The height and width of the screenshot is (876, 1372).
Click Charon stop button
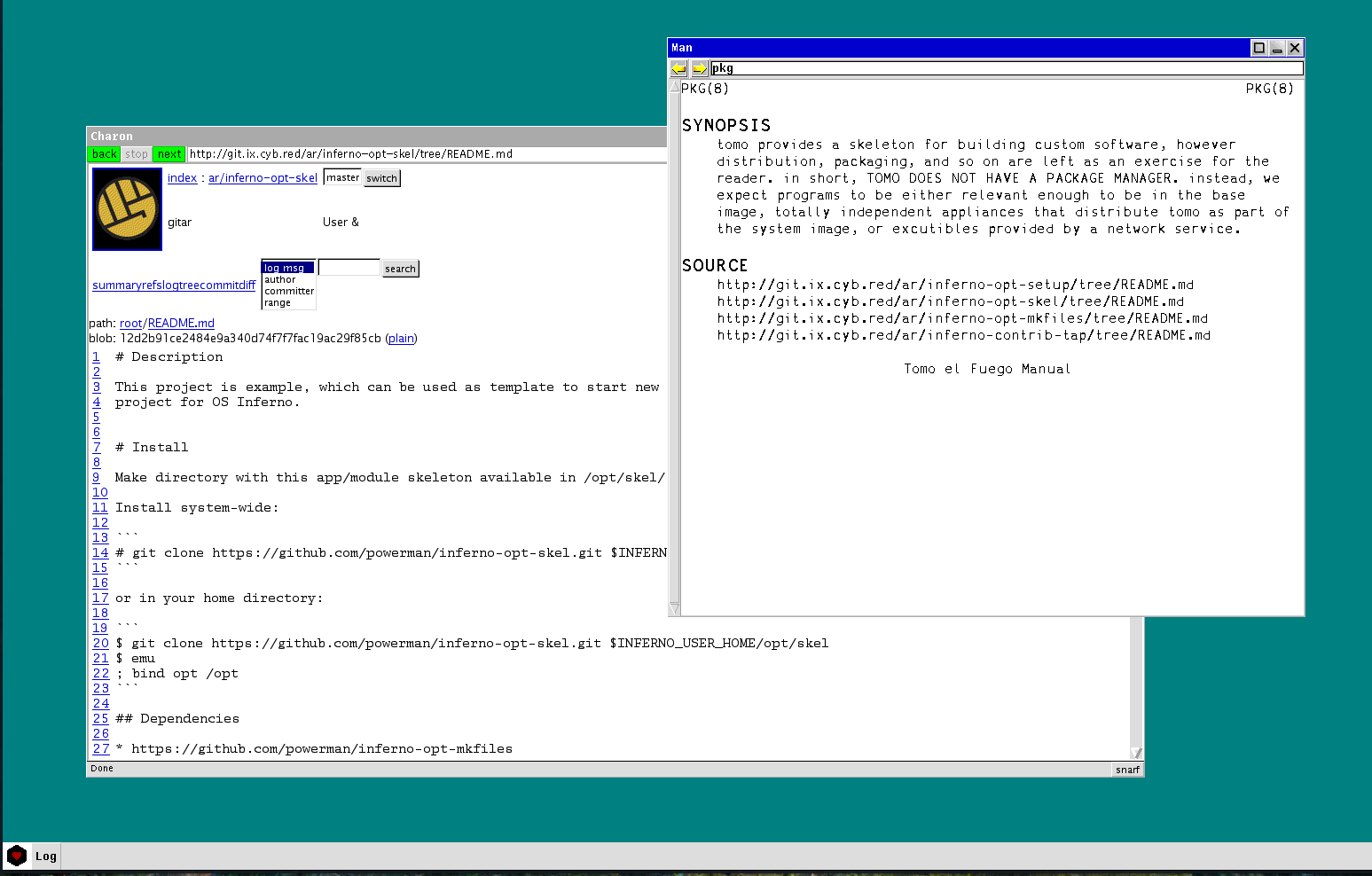click(137, 154)
